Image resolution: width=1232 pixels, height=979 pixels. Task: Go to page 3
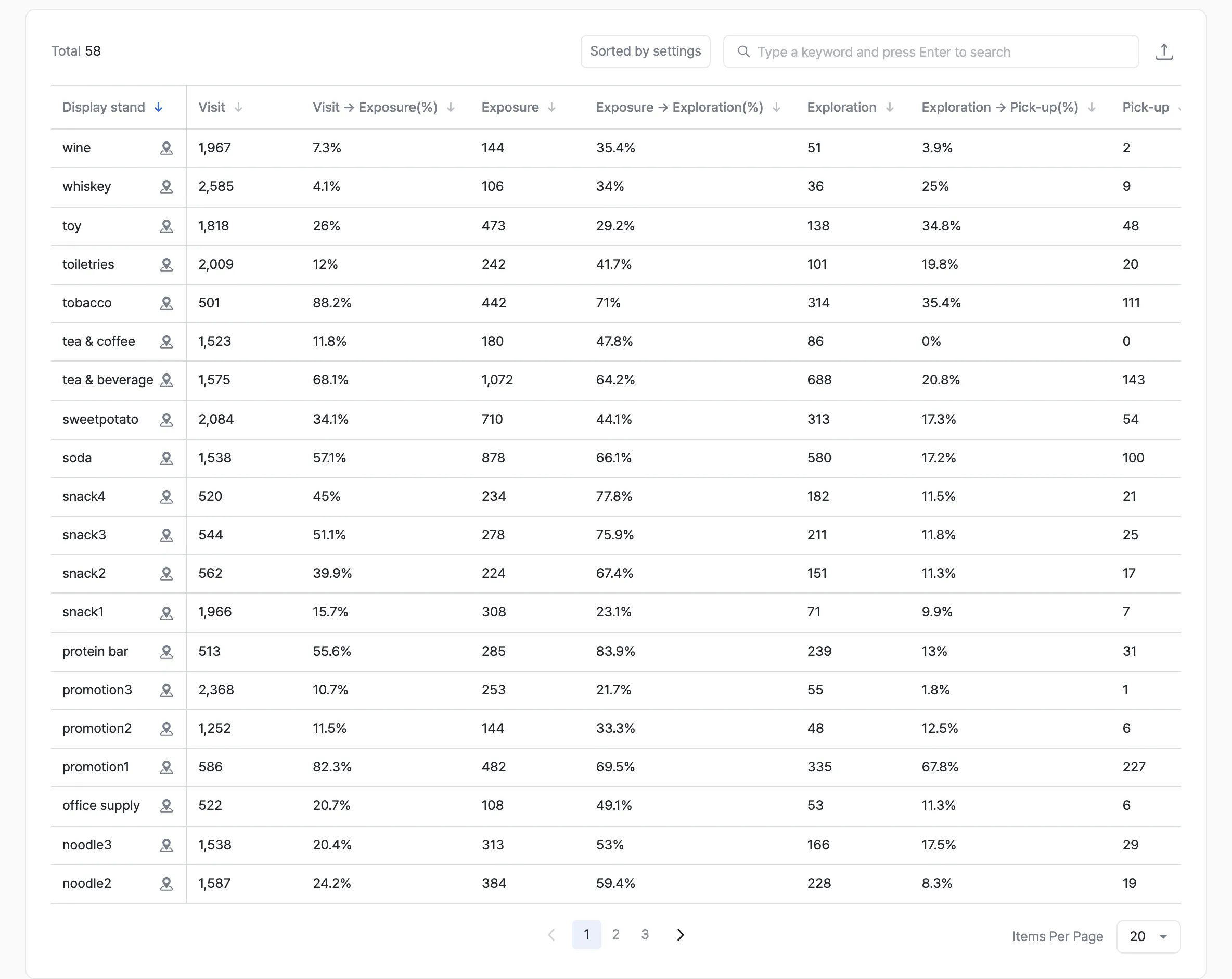click(645, 934)
